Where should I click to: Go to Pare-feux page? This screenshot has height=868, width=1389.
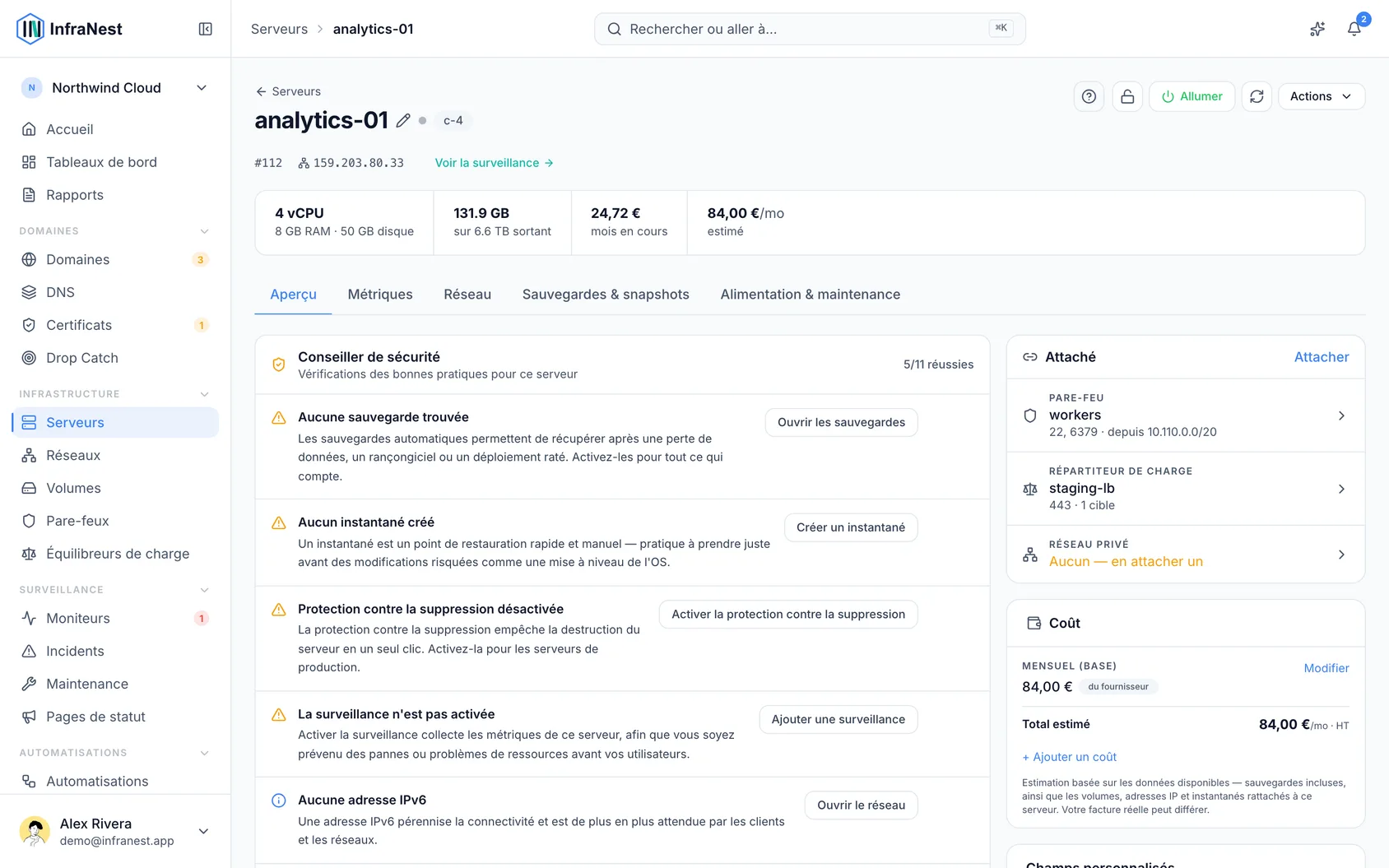point(115,521)
